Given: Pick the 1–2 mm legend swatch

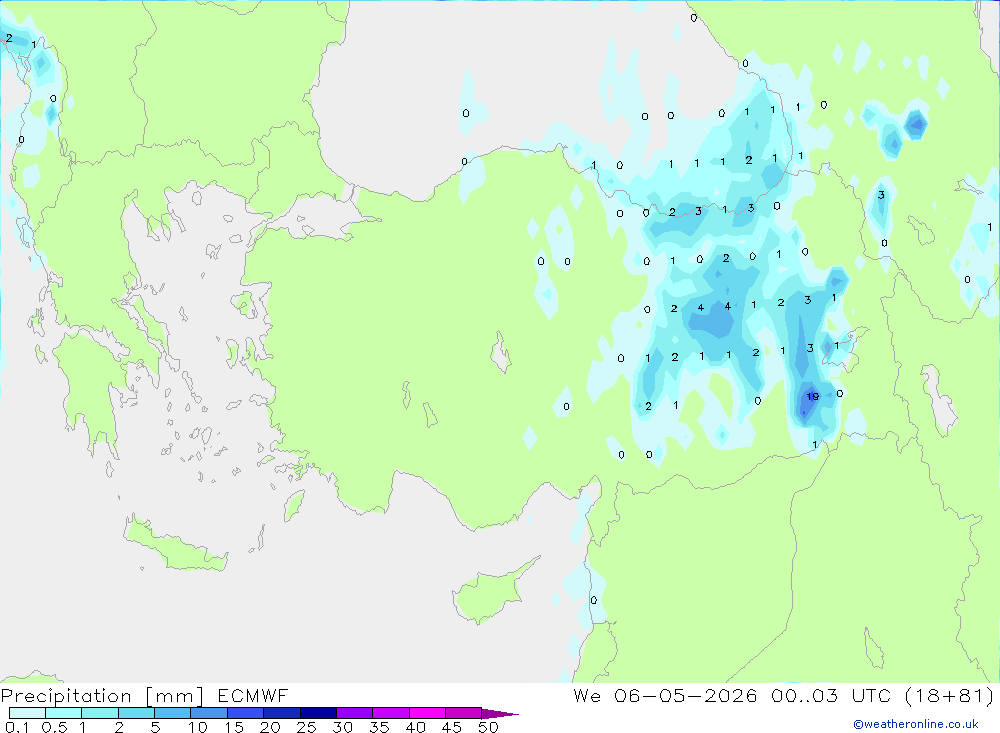Looking at the screenshot, I should (100, 713).
